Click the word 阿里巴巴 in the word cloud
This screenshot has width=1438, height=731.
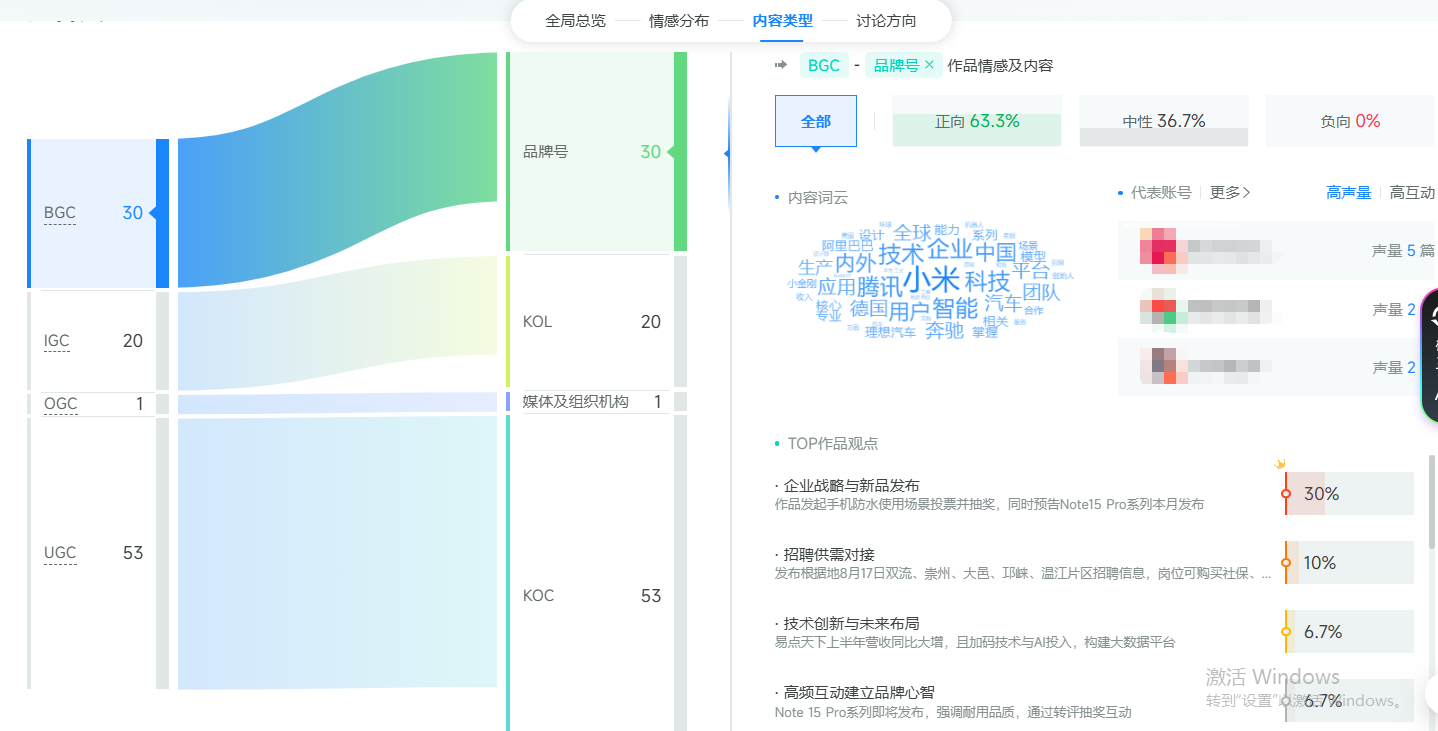coord(848,245)
